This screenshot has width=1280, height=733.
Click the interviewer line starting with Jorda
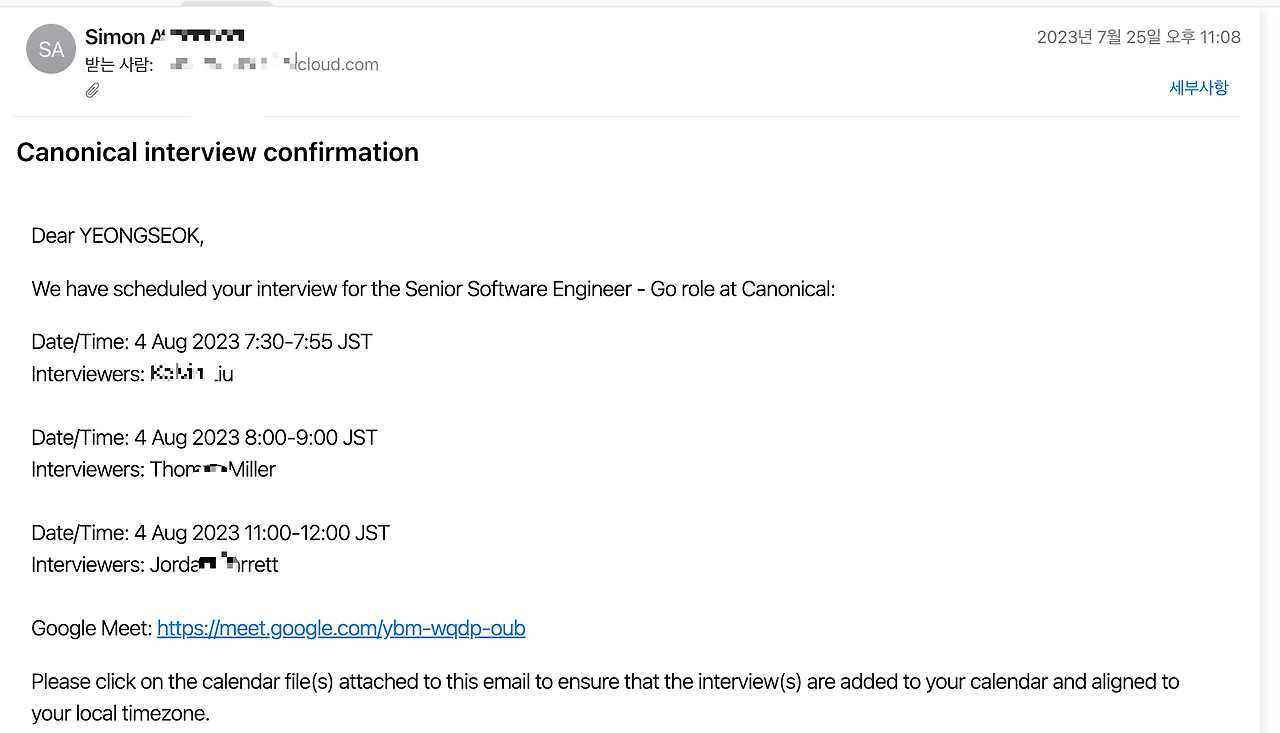point(155,565)
